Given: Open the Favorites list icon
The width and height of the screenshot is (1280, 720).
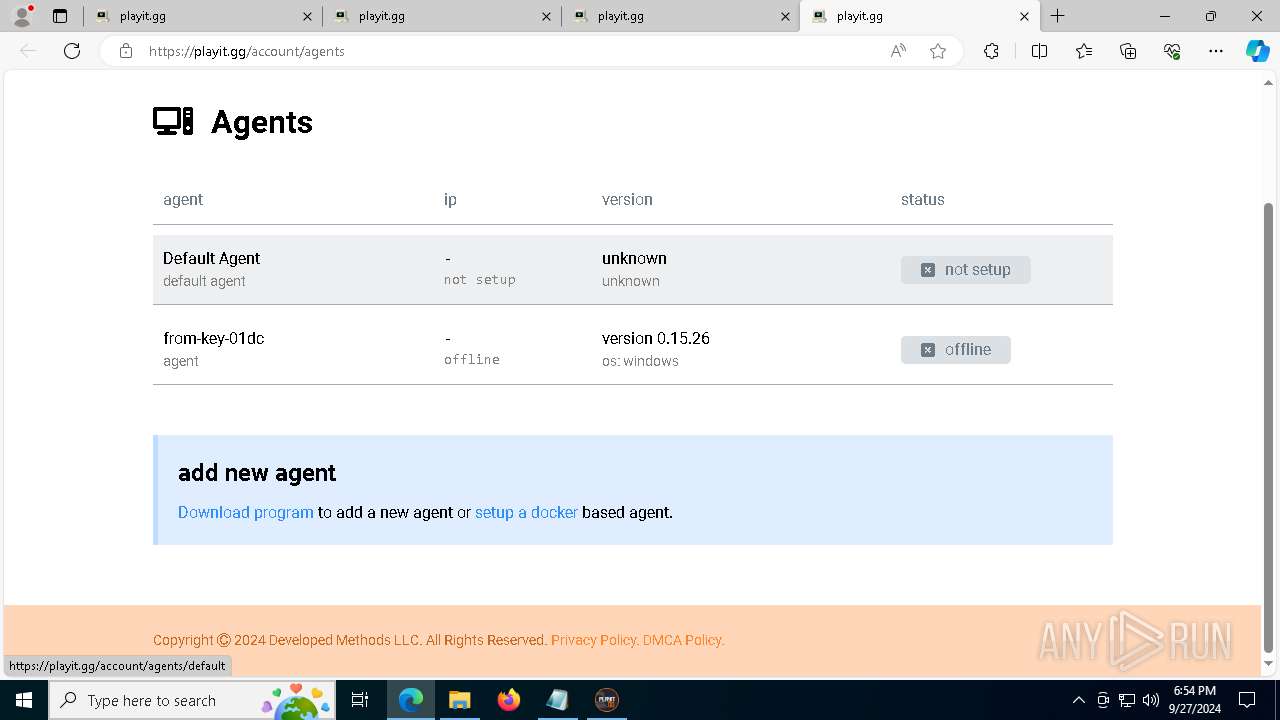Looking at the screenshot, I should point(1084,51).
